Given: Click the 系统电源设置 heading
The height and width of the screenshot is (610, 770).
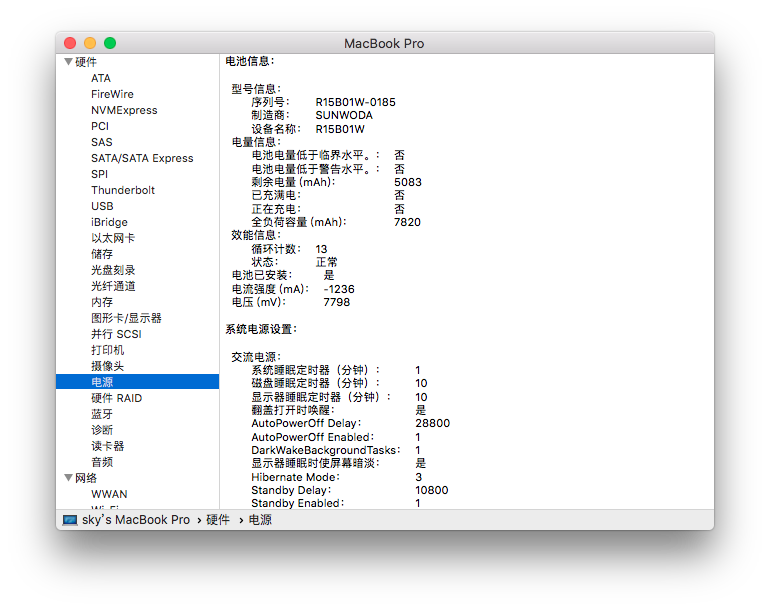Looking at the screenshot, I should 261,329.
